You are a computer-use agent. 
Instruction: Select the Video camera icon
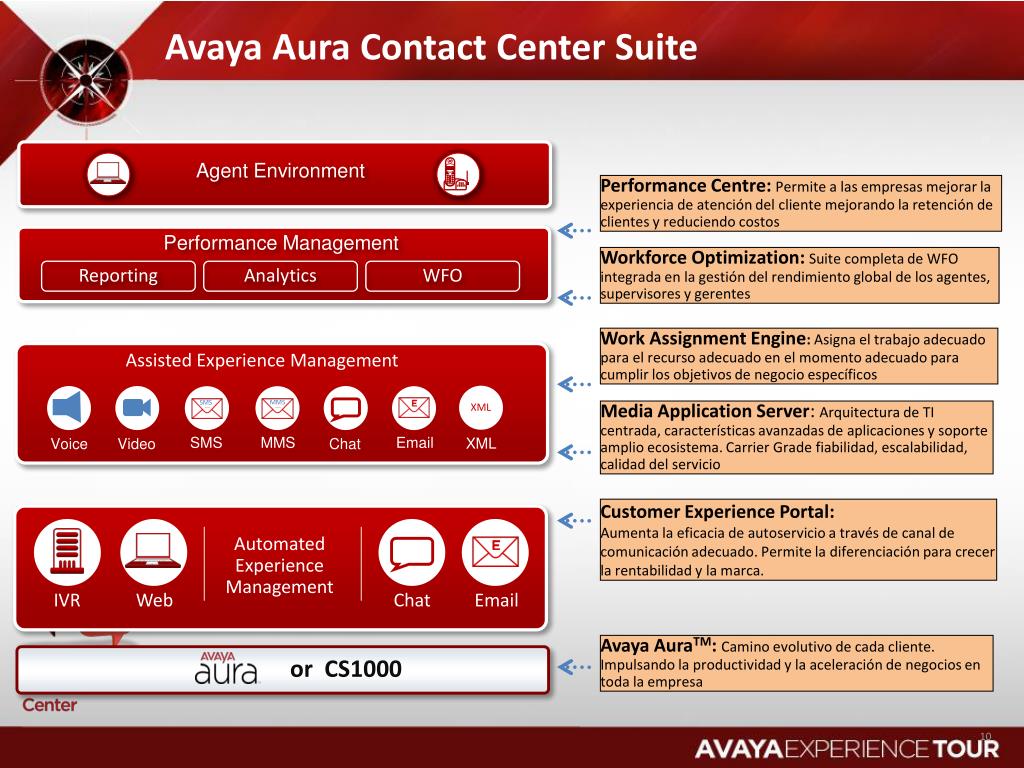(x=136, y=408)
